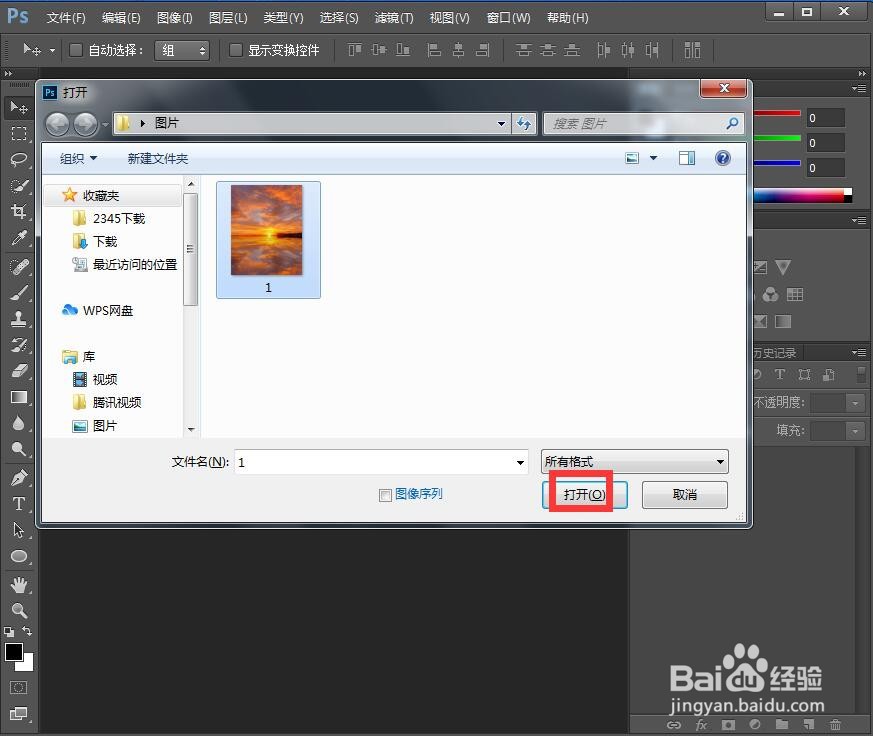The width and height of the screenshot is (873, 736).
Task: Select the Brush tool
Action: click(x=18, y=292)
